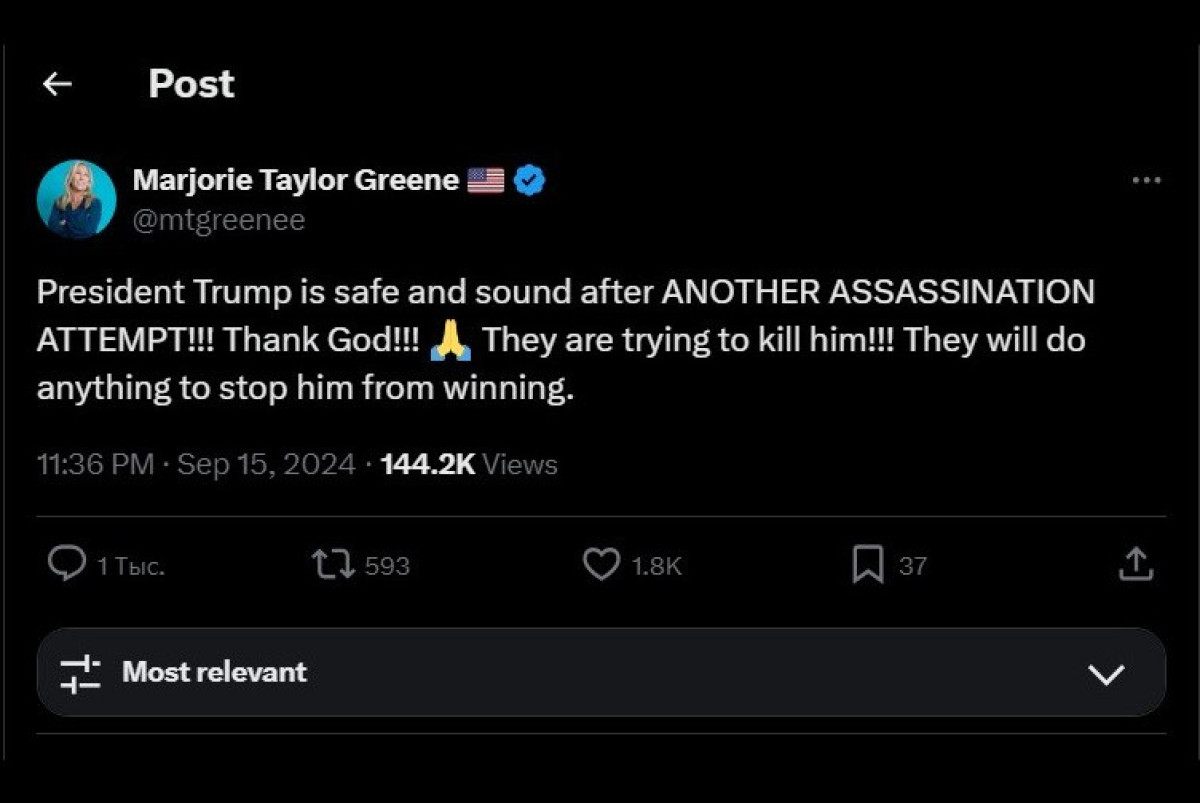The width and height of the screenshot is (1200, 803).
Task: Click the 1.8K likes count
Action: (657, 566)
